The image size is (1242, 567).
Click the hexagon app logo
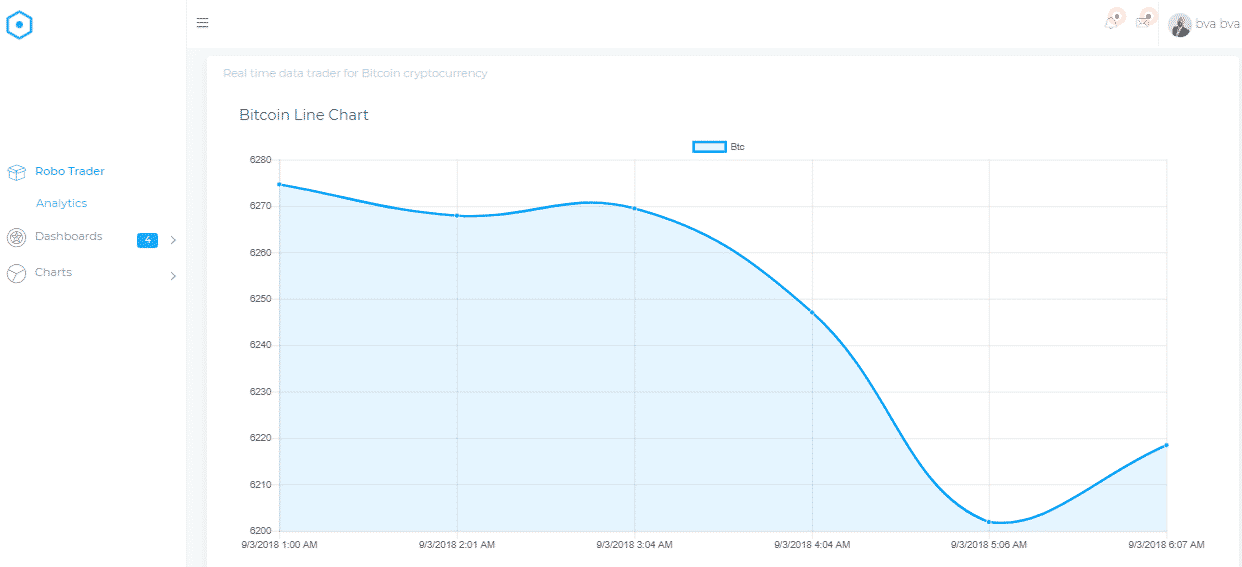(x=20, y=25)
